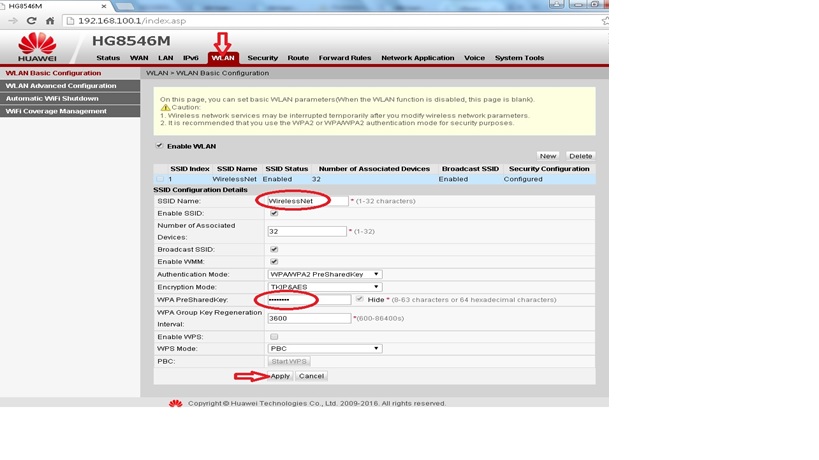The width and height of the screenshot is (819, 460).
Task: Click the Start WPS button
Action: (x=289, y=361)
